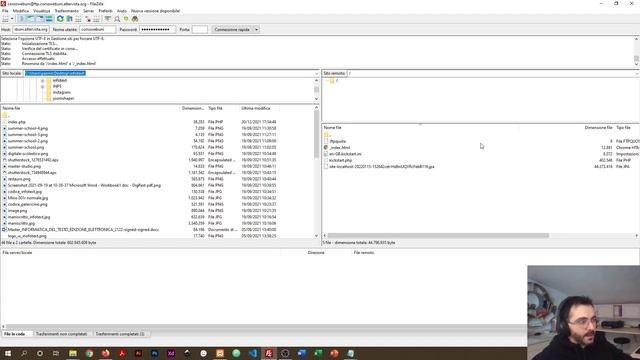Screen dimensions: 640x360
Task: Expand the infotext folder in local tree
Action: click(x=42, y=80)
